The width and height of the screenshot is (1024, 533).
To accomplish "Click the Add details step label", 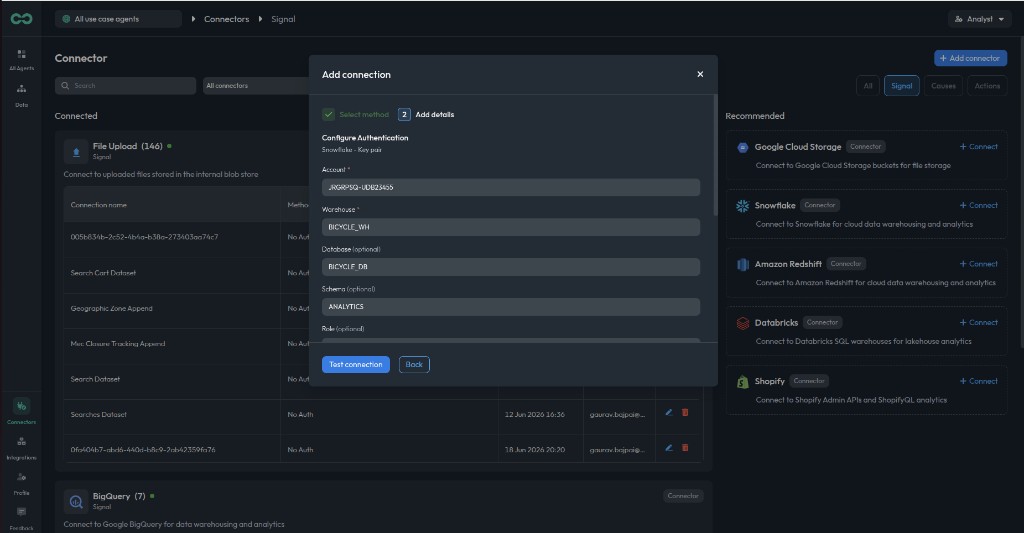I will pyautogui.click(x=435, y=114).
